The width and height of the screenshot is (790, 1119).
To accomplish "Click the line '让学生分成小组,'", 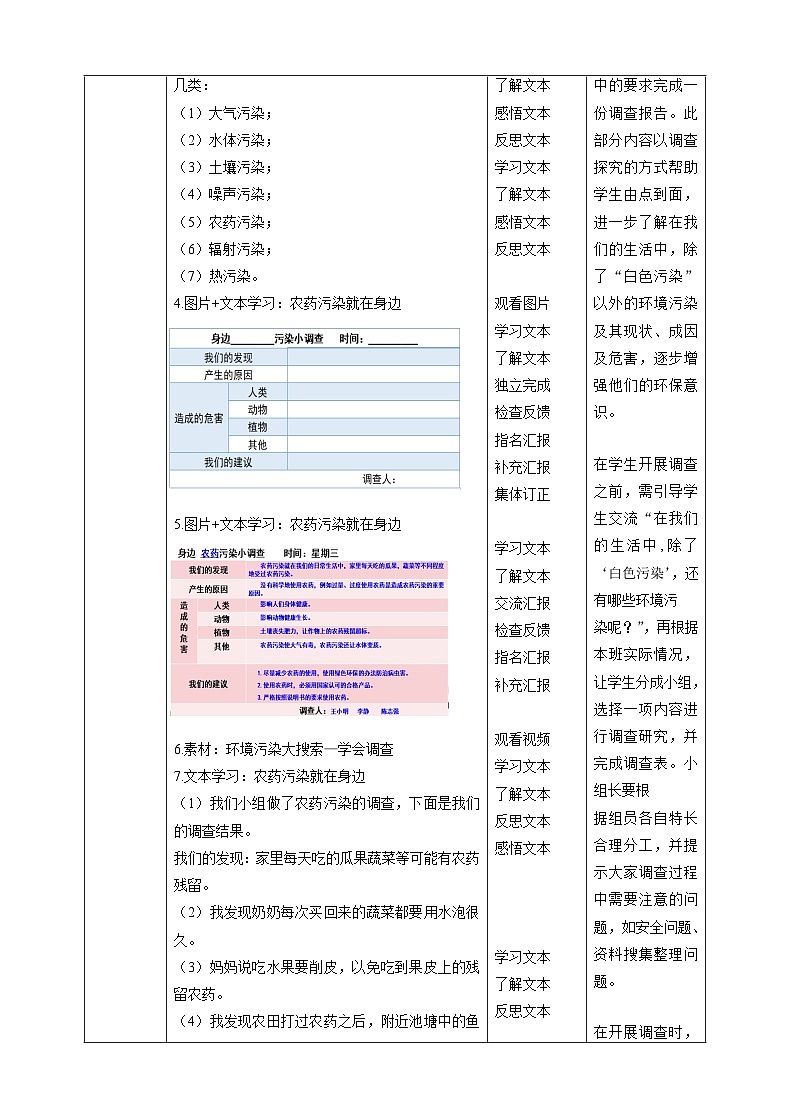I will (x=647, y=683).
